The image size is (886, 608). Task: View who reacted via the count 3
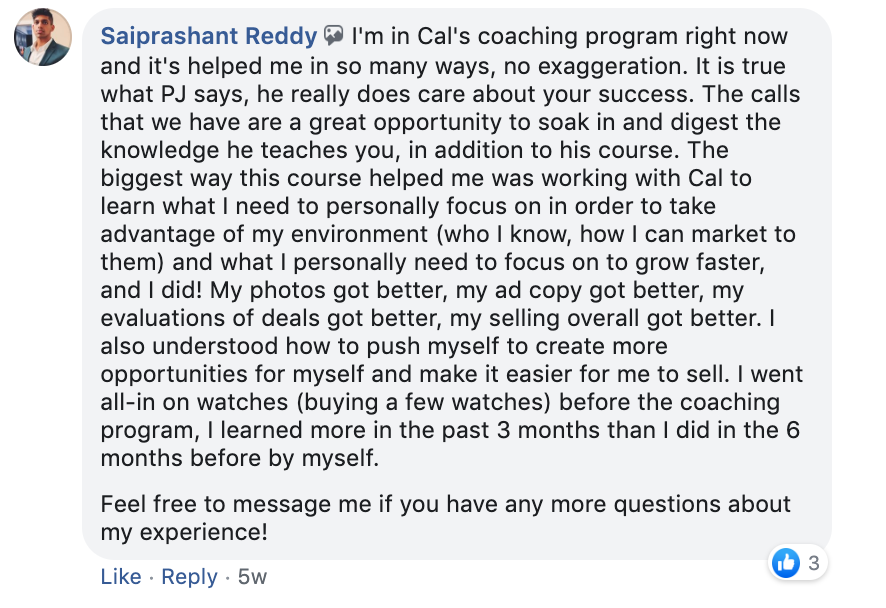coord(814,563)
